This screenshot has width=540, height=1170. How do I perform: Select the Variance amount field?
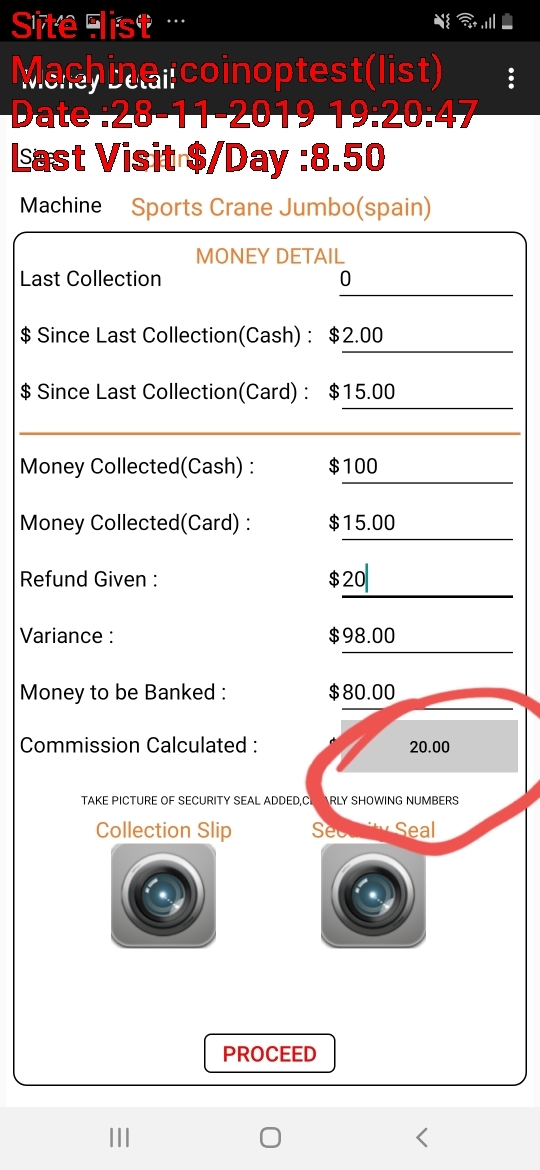[426, 636]
